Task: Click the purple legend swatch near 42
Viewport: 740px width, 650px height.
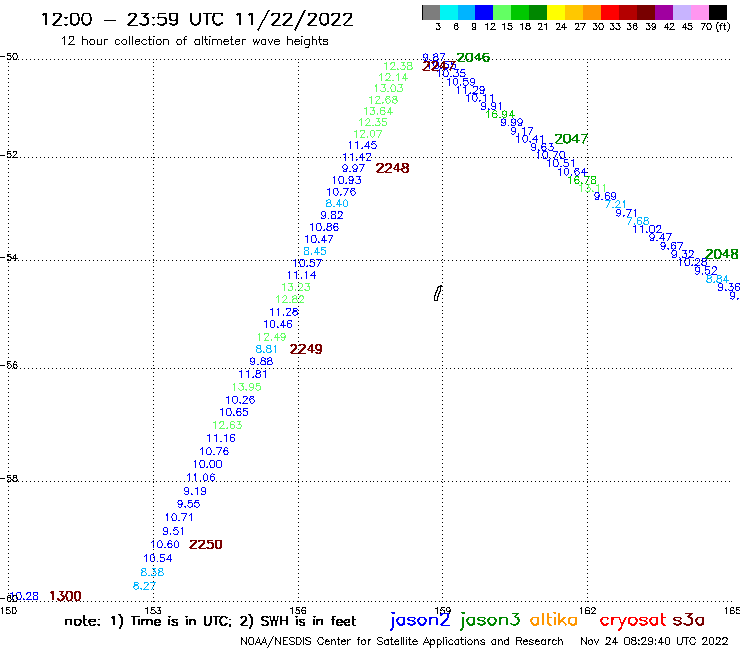Action: (x=664, y=12)
